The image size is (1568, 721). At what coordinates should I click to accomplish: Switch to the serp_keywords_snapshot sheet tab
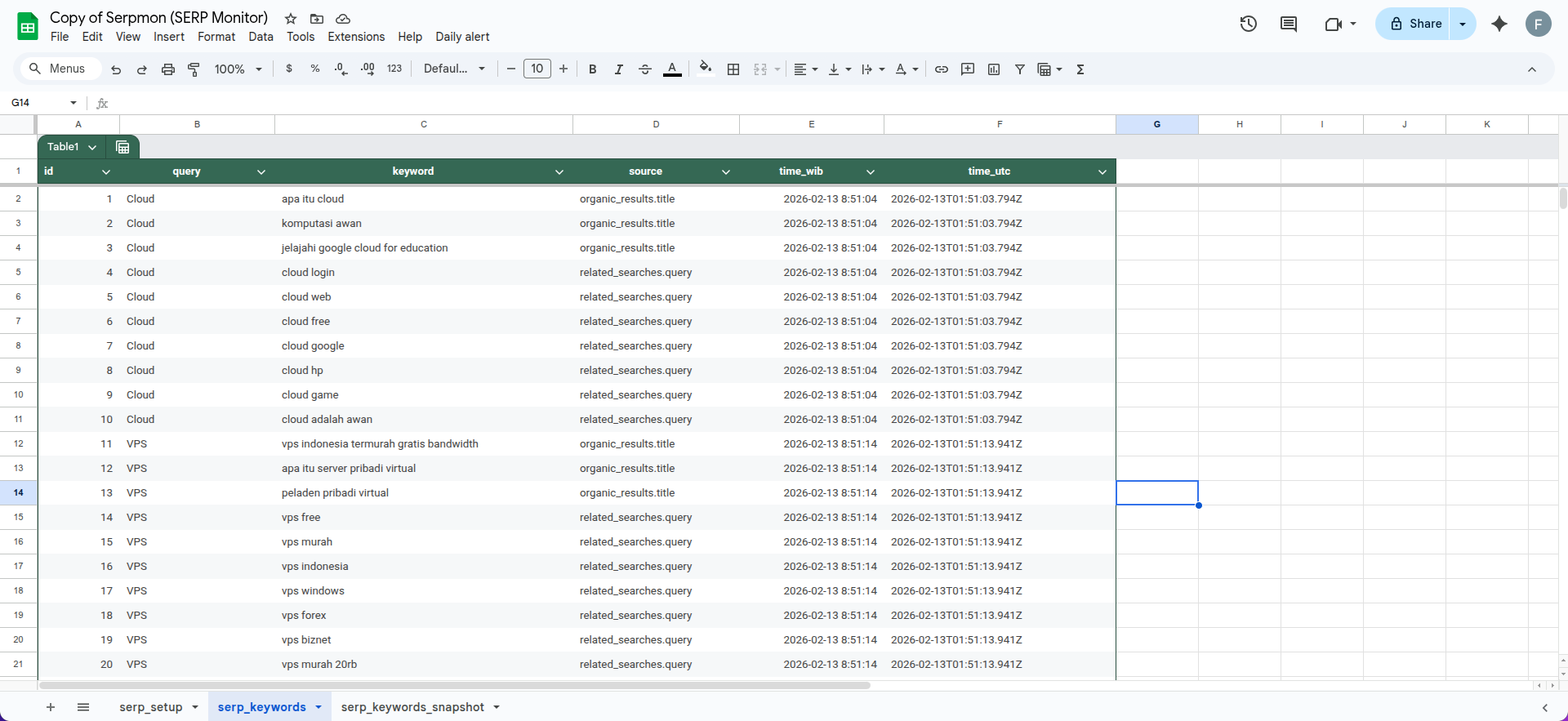(x=412, y=707)
